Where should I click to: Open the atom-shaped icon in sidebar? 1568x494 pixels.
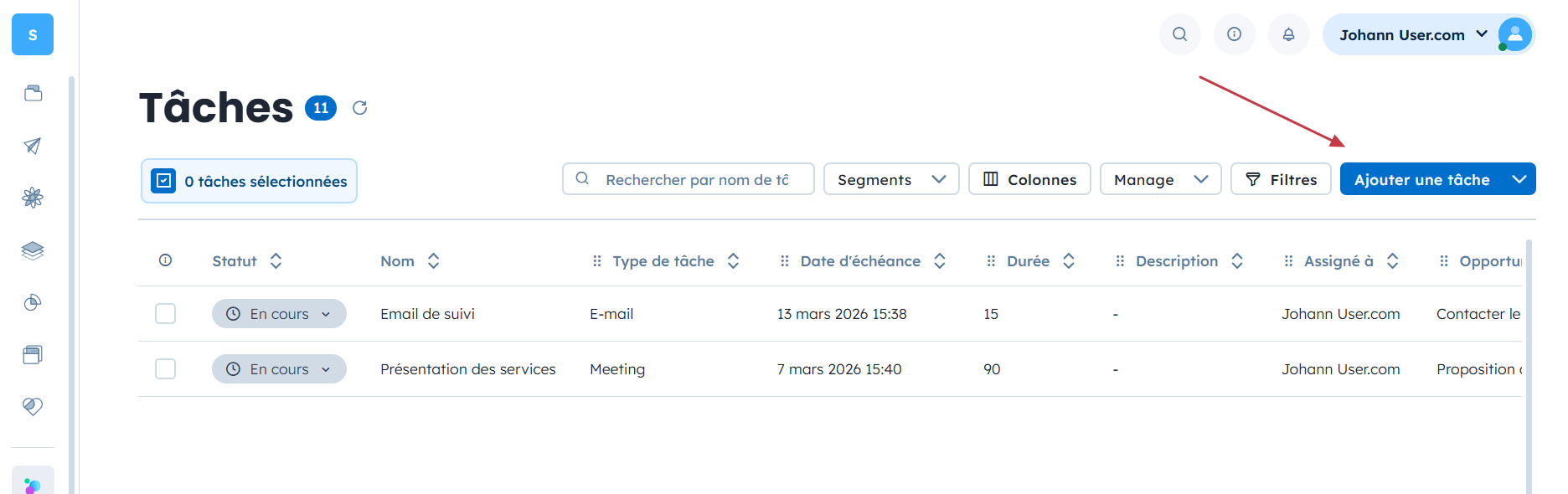[33, 198]
